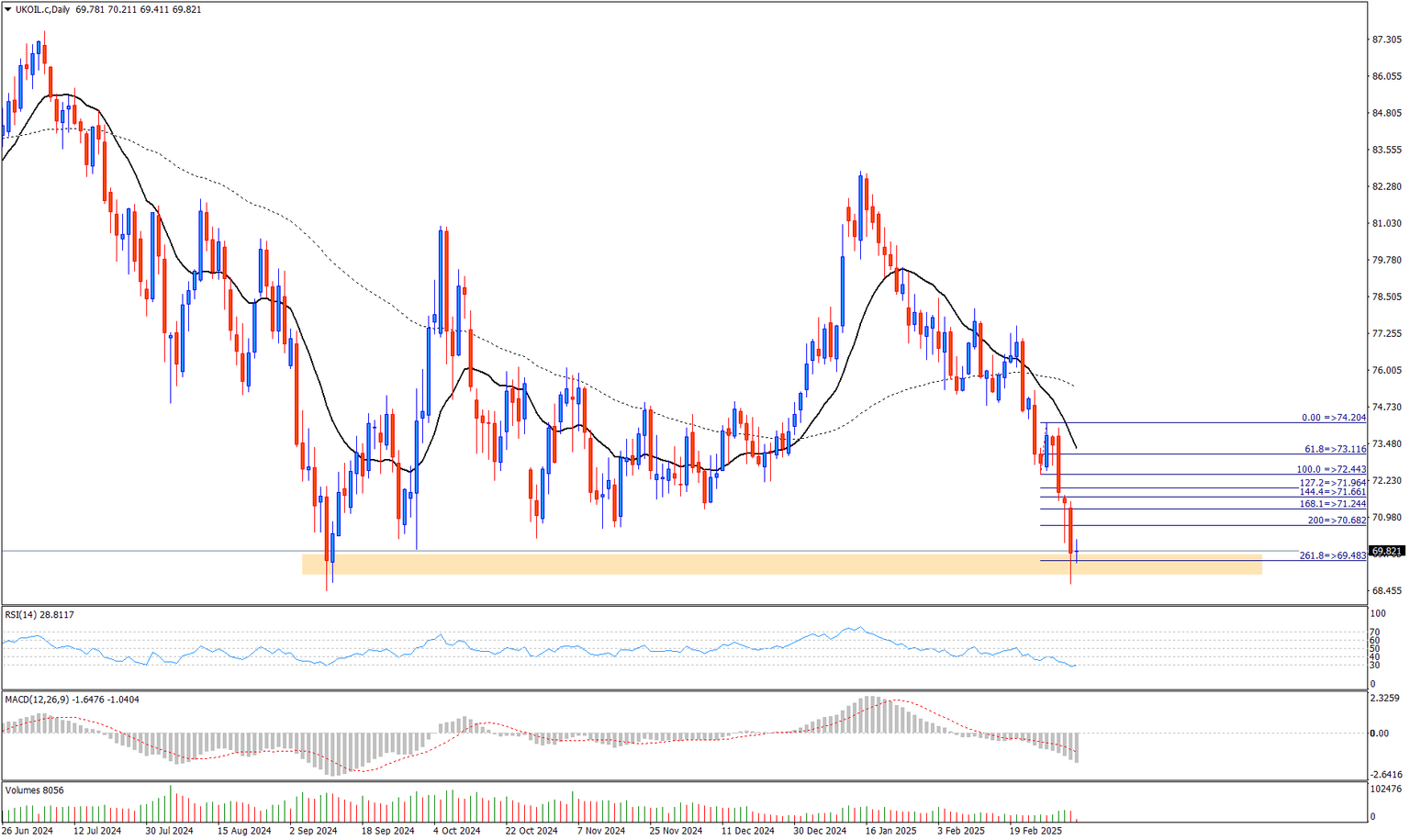Select the orange support zone rectangle

click(x=782, y=564)
